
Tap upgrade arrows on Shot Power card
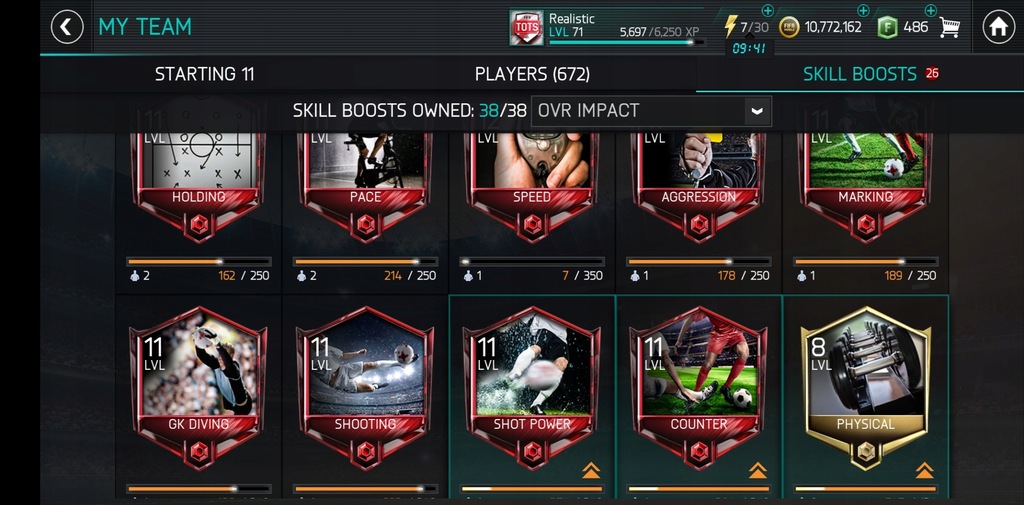point(591,469)
